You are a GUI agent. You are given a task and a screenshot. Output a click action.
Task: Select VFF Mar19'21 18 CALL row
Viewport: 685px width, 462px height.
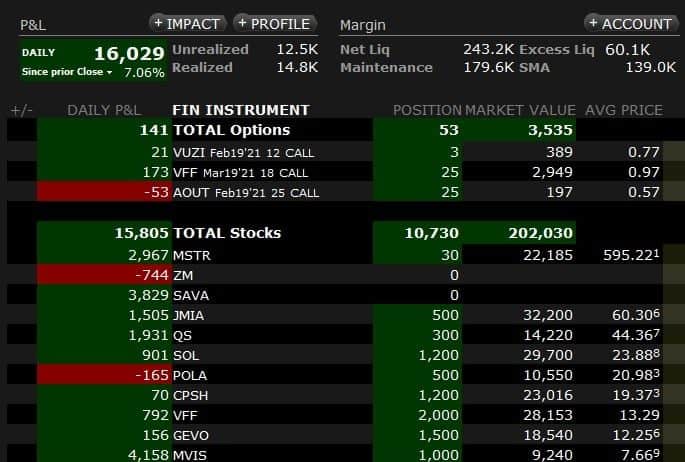[x=346, y=172]
